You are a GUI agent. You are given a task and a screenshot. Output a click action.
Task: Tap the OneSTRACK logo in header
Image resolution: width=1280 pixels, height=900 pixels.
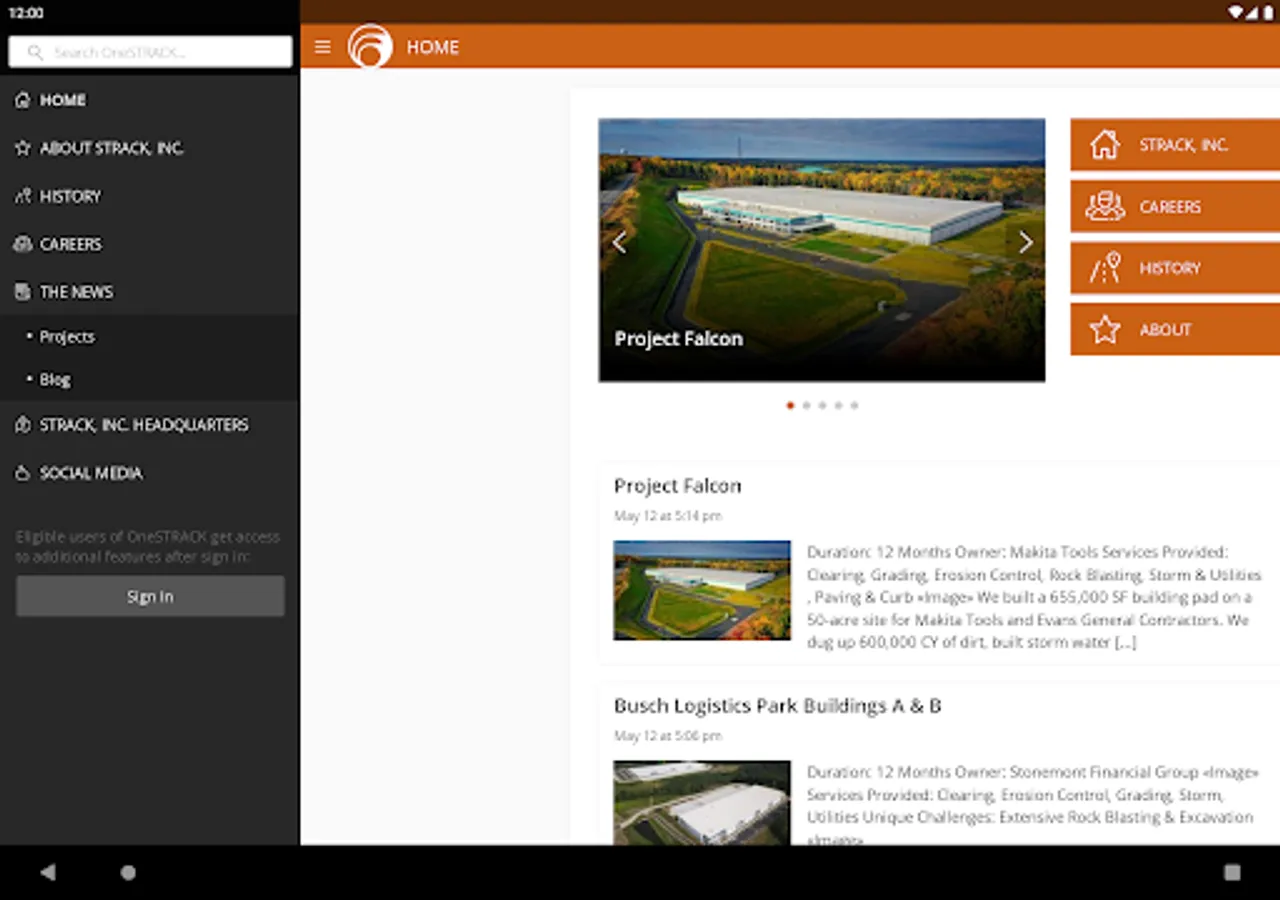click(370, 46)
